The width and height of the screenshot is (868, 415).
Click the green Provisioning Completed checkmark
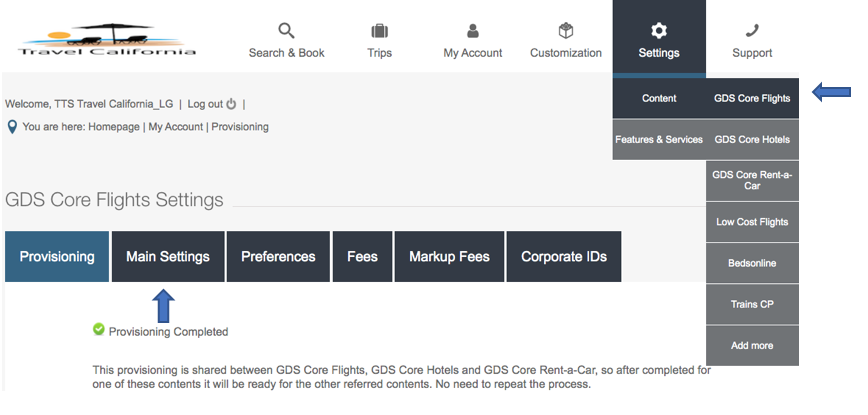coord(98,329)
